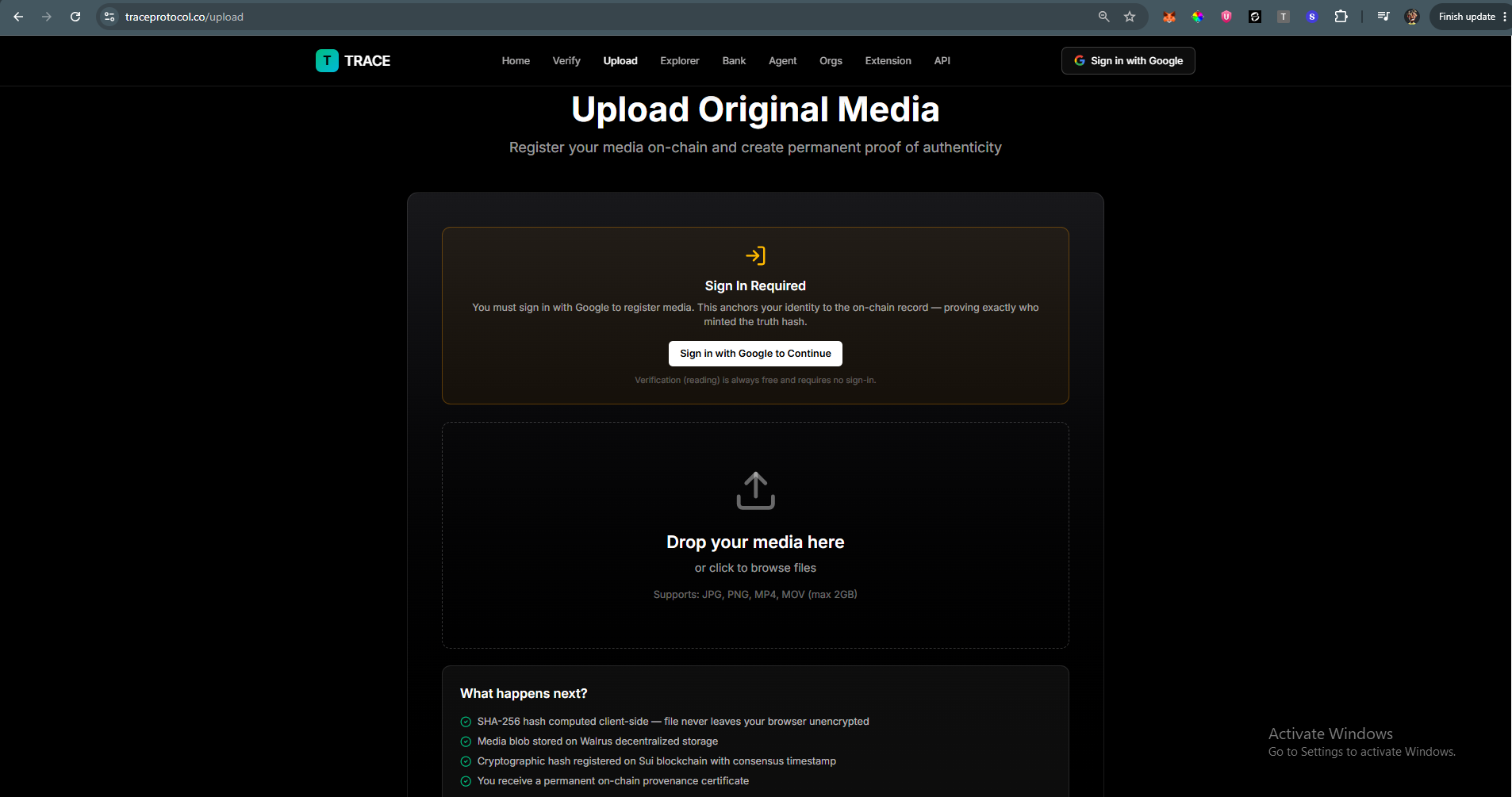Image resolution: width=1512 pixels, height=797 pixels.
Task: Open the Bank navigation link
Action: [x=734, y=61]
